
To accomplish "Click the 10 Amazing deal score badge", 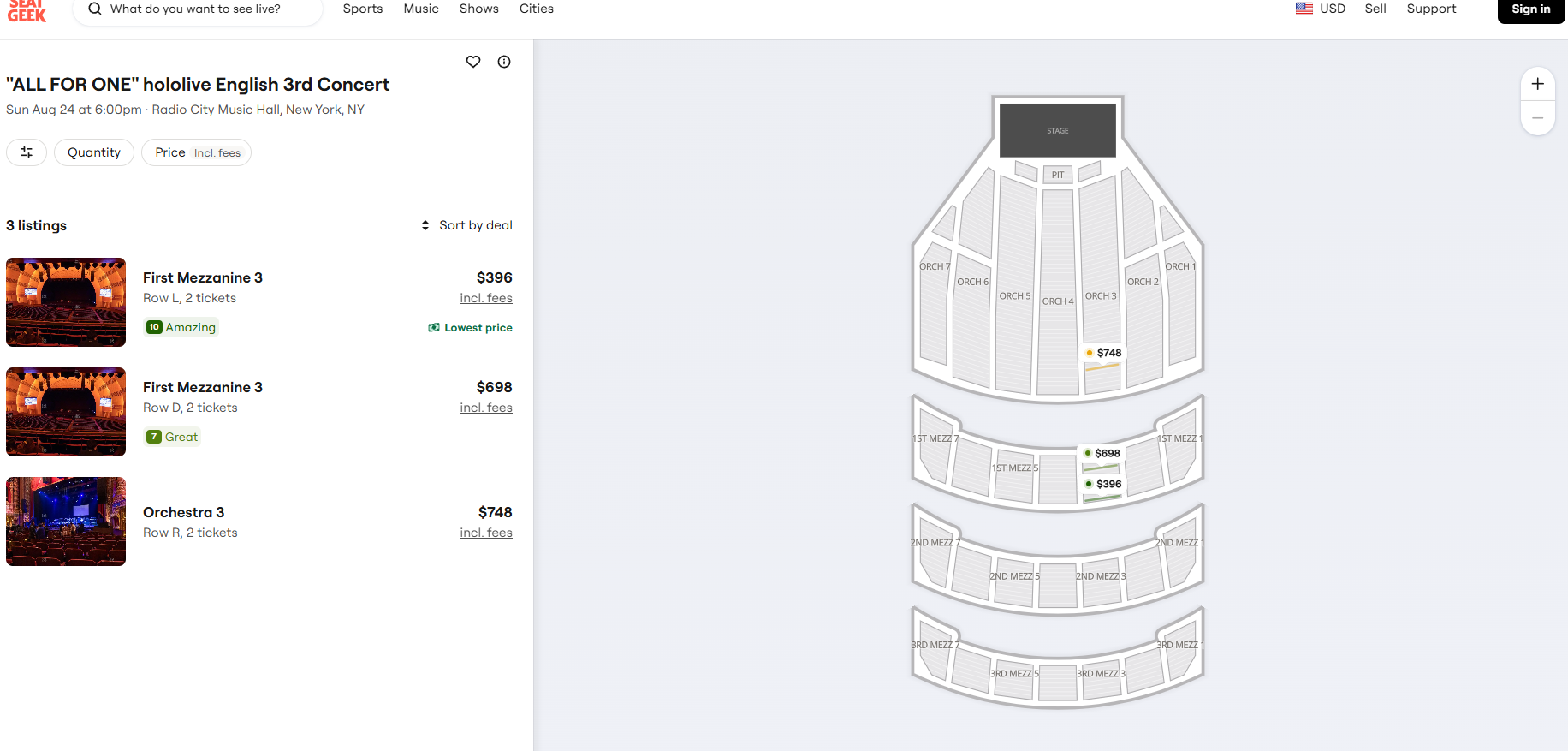I will [181, 327].
